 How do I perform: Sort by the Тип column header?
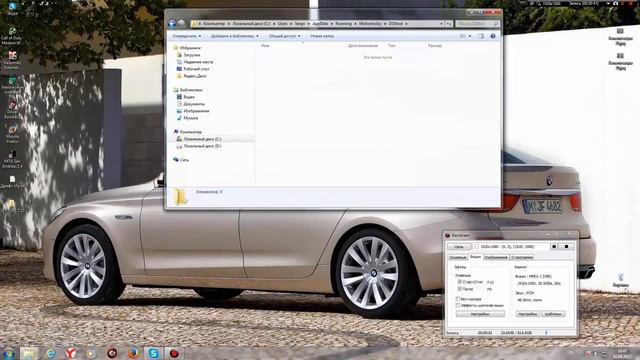coord(392,46)
